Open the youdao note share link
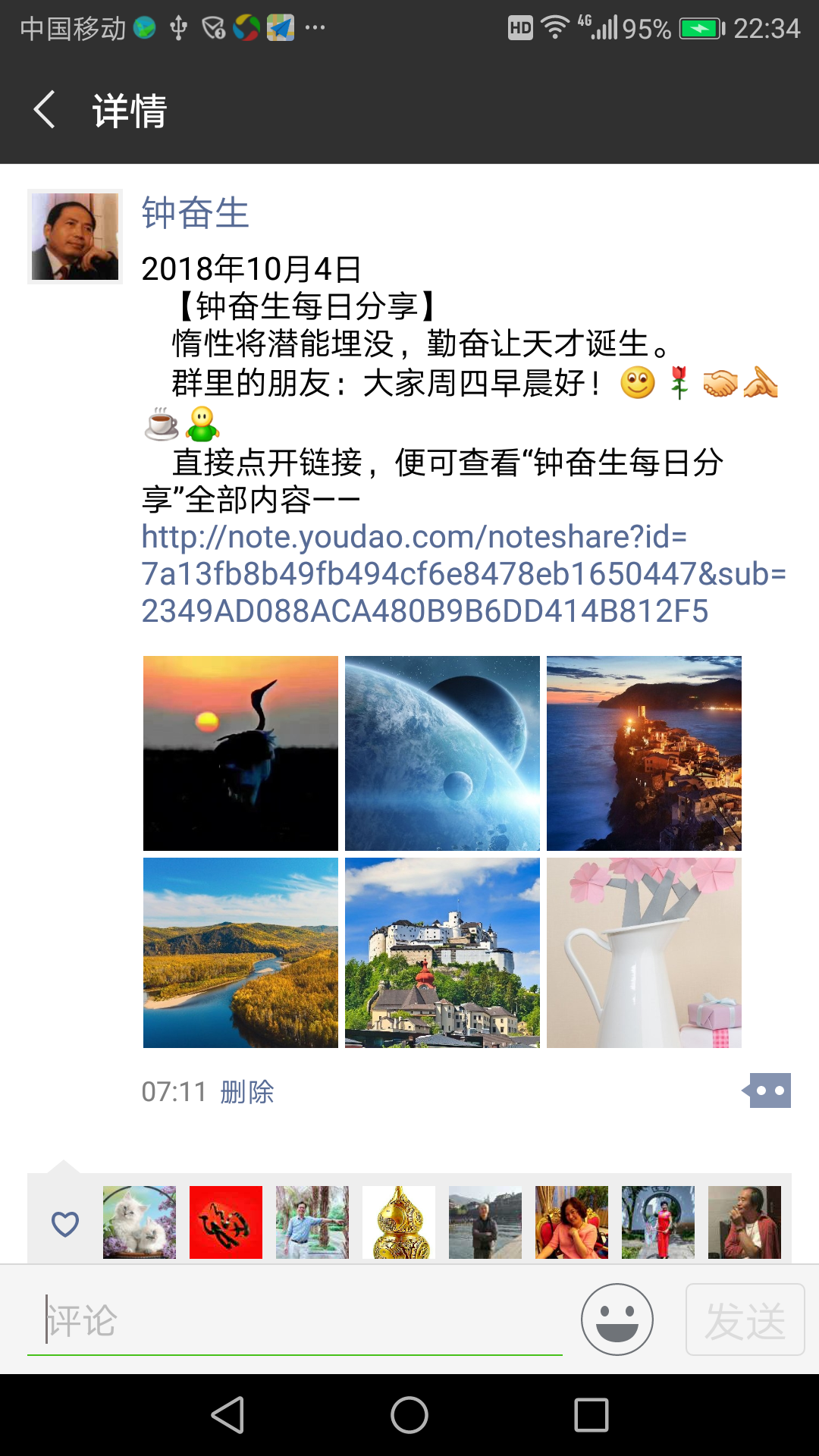 click(463, 574)
